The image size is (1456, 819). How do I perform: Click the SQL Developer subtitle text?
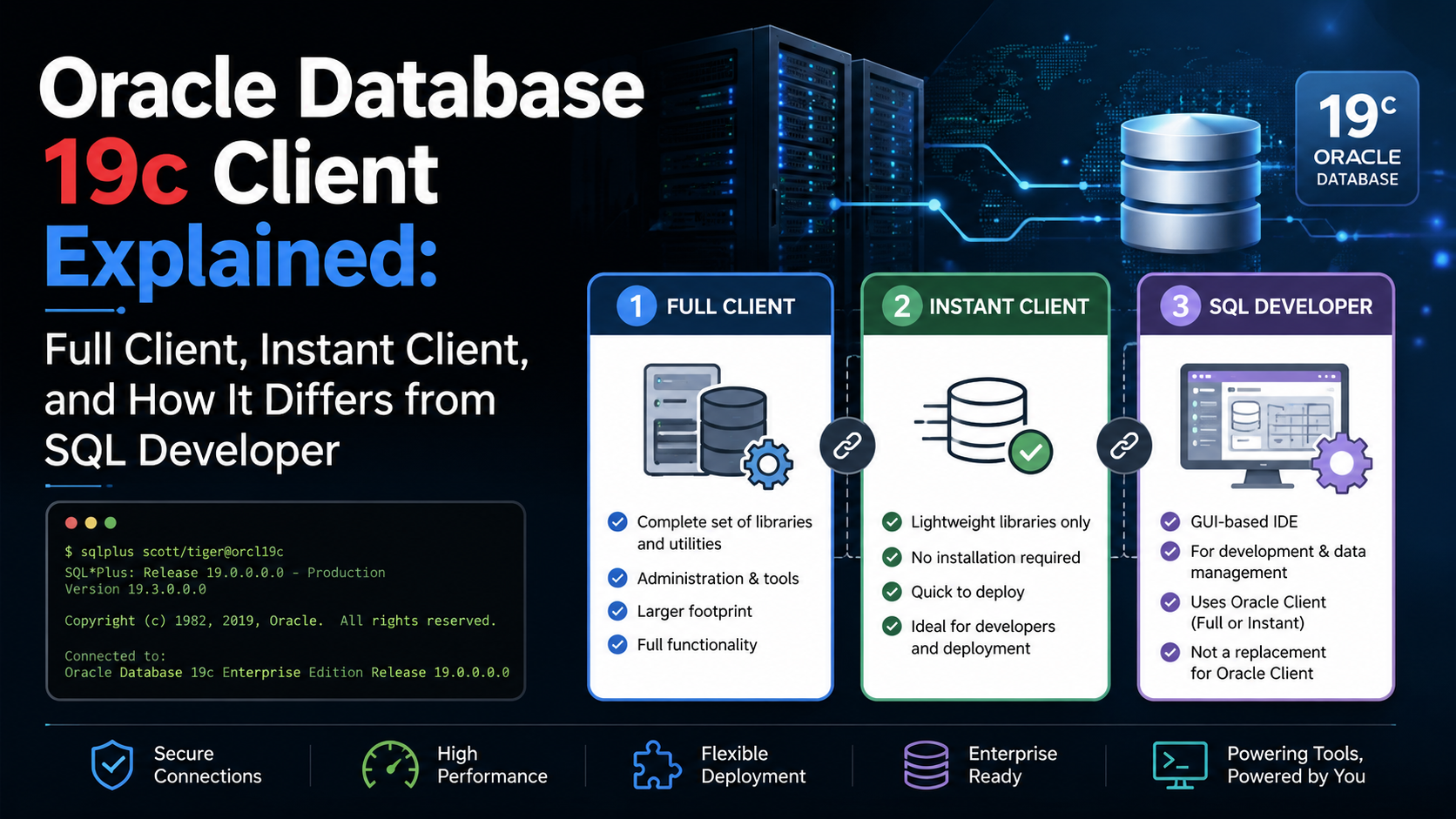pyautogui.click(x=192, y=450)
